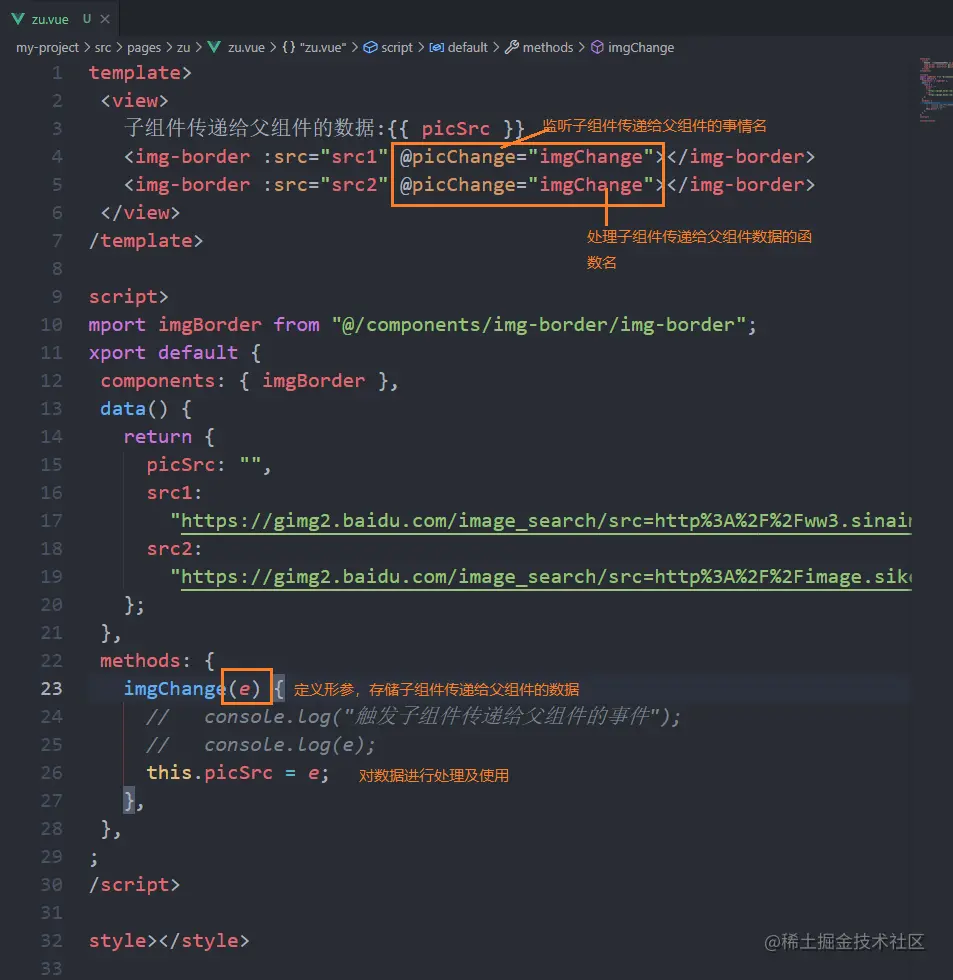Click the </view> closing tag
The width and height of the screenshot is (953, 980).
click(140, 213)
